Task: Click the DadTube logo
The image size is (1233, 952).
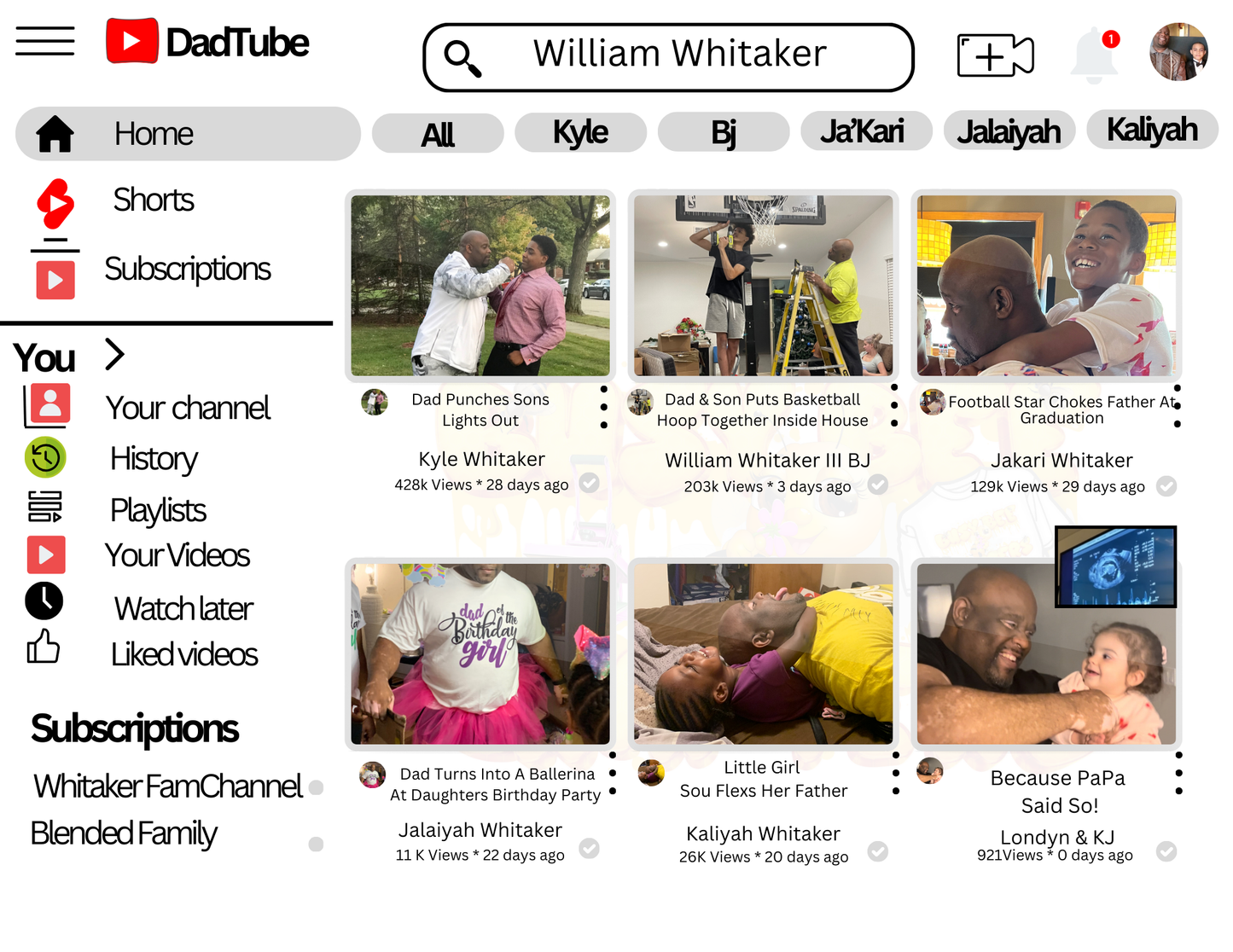Action: tap(206, 42)
